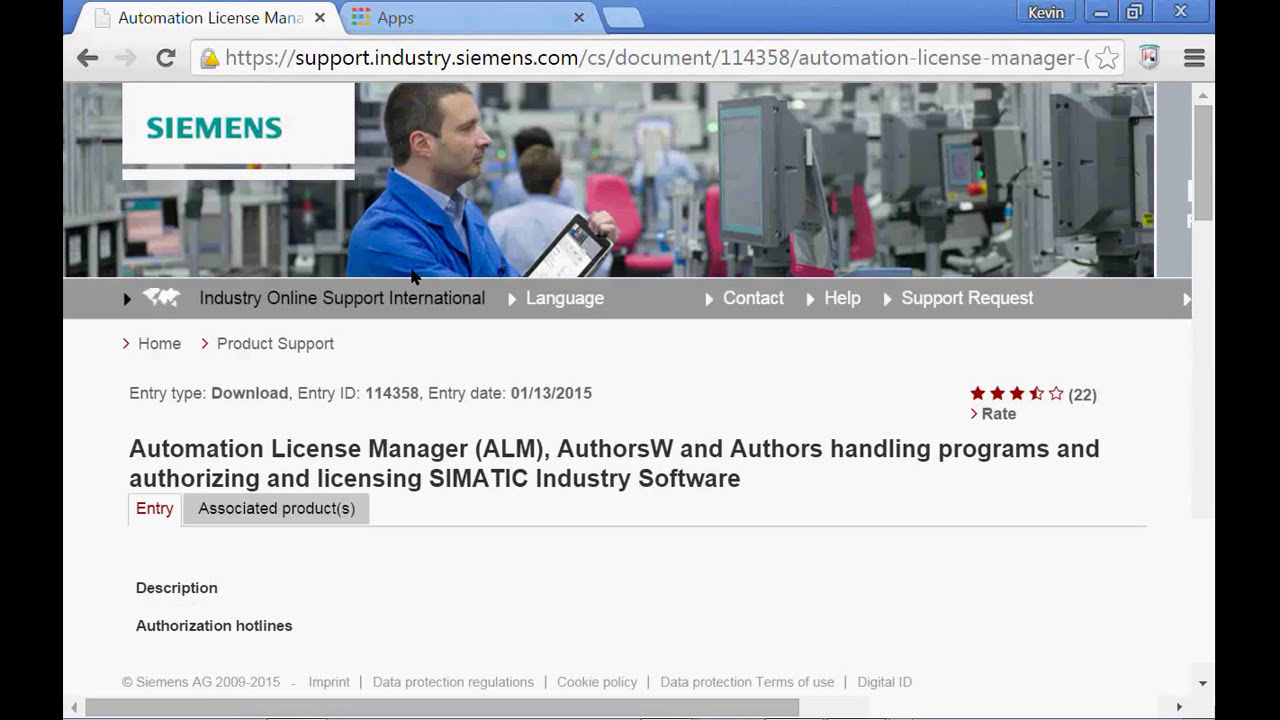Click the world map icon in nav bar
This screenshot has height=720, width=1280.
click(x=161, y=297)
